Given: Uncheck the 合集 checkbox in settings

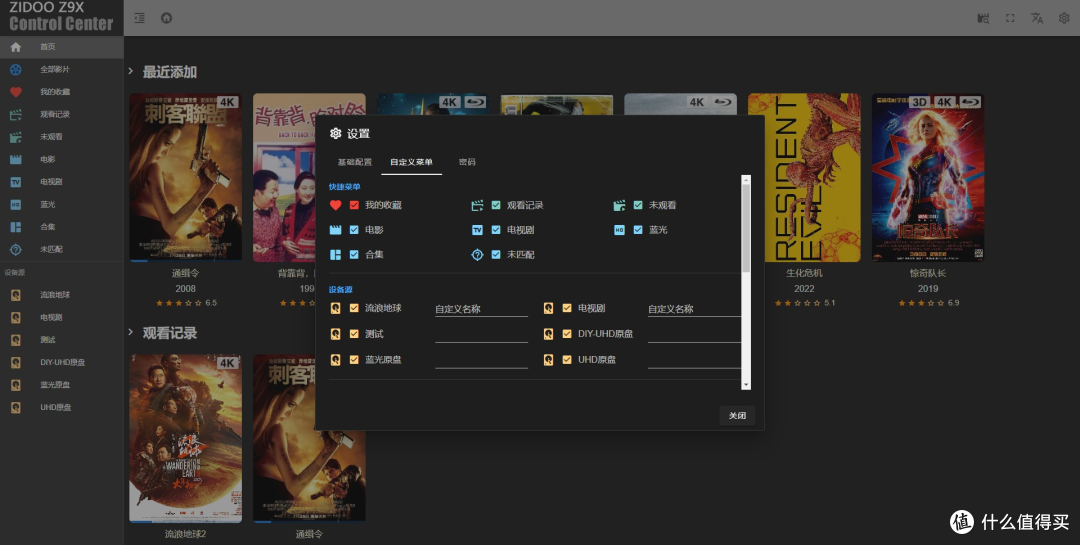Looking at the screenshot, I should point(354,254).
